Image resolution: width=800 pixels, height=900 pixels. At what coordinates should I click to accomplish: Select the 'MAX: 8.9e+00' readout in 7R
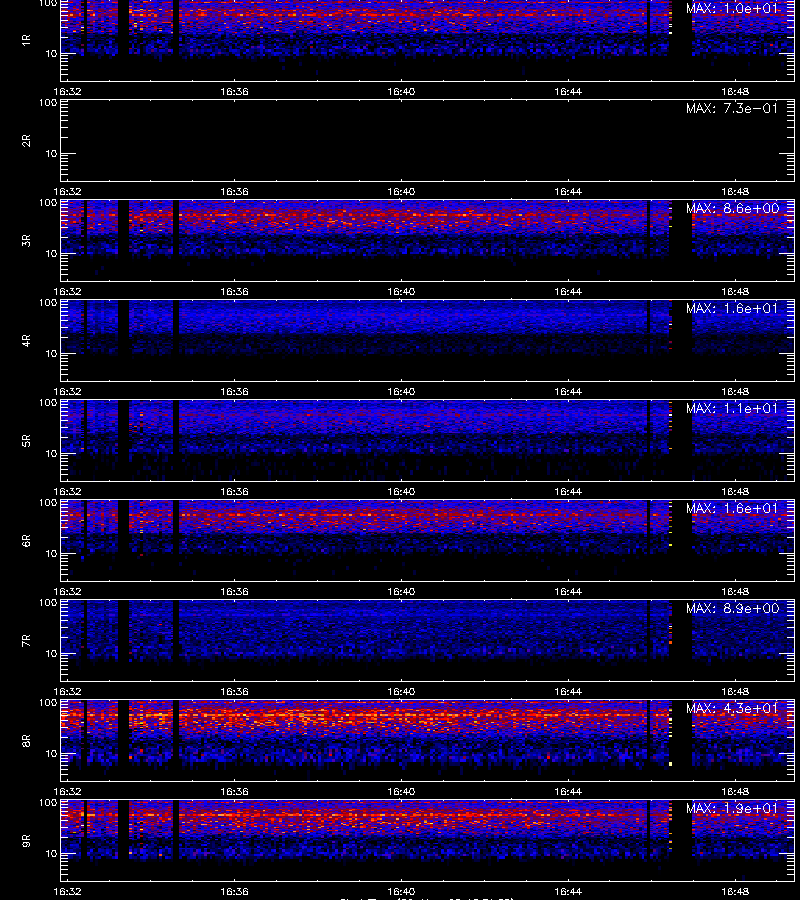tap(732, 608)
